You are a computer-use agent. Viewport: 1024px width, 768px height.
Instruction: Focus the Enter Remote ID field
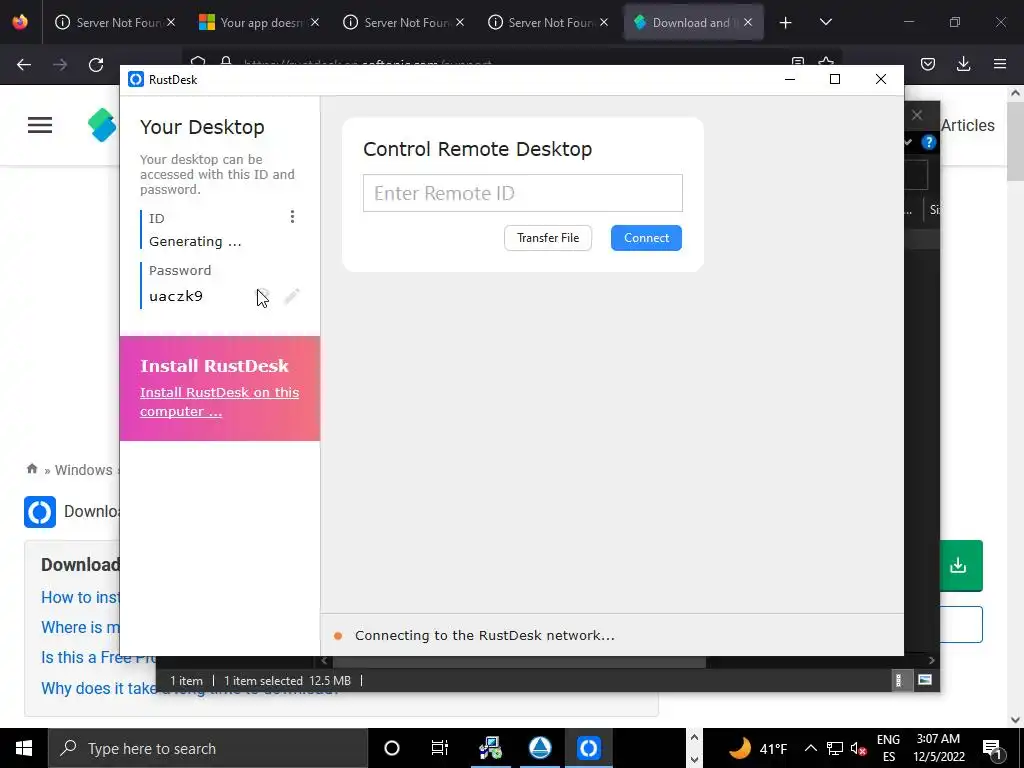point(522,193)
